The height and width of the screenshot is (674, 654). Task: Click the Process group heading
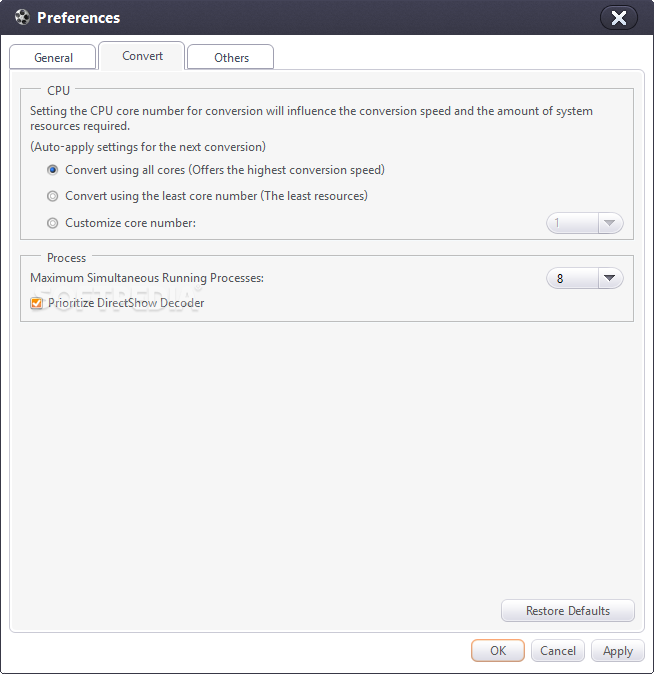point(66,258)
